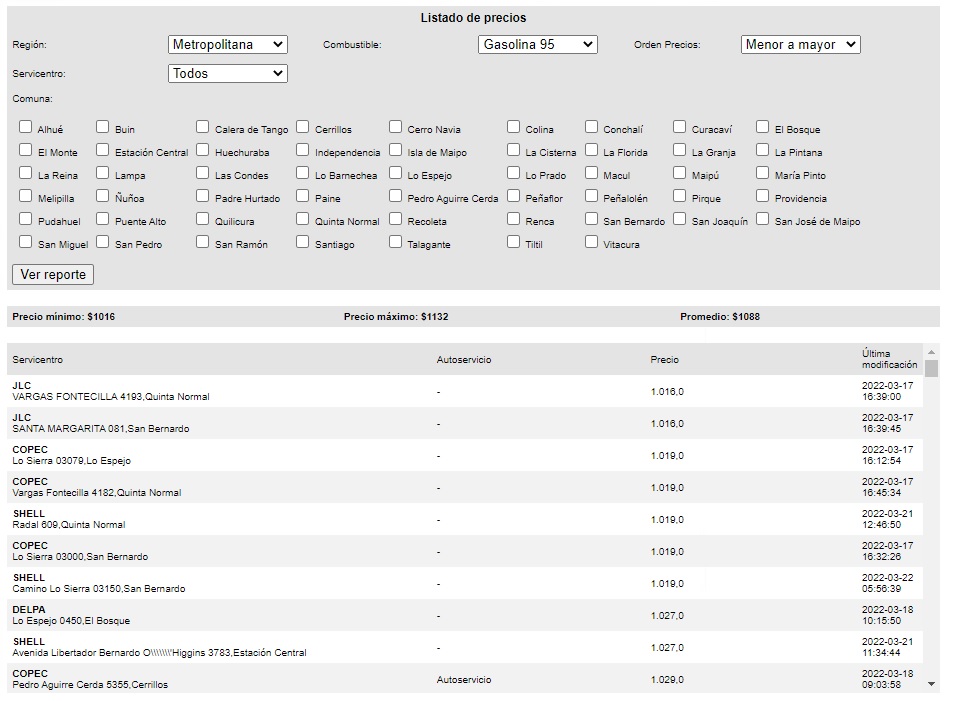954x701 pixels.
Task: Open the Región dropdown showing Metropolitana
Action: [x=228, y=45]
